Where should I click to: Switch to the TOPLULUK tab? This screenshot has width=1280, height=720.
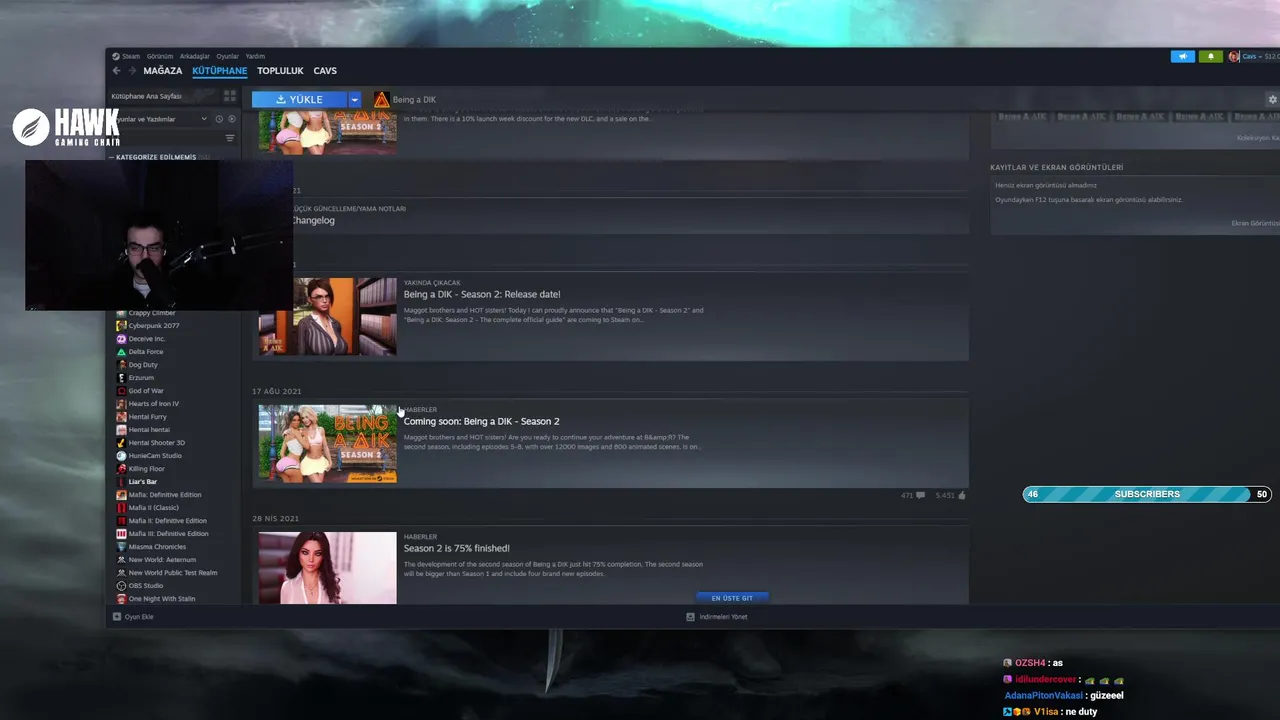click(280, 71)
